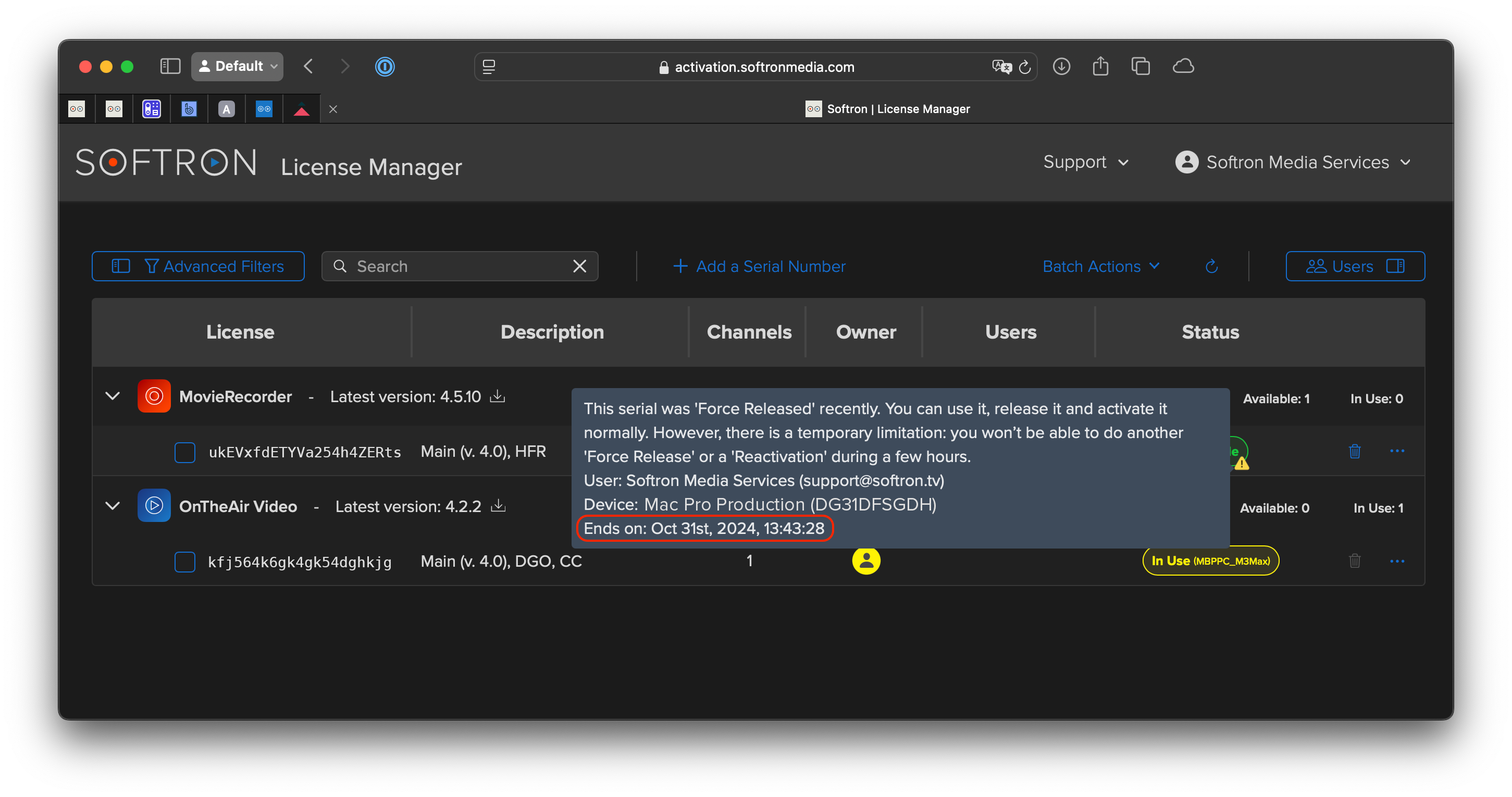Switch to the fourth pinned blue tab

point(189,108)
